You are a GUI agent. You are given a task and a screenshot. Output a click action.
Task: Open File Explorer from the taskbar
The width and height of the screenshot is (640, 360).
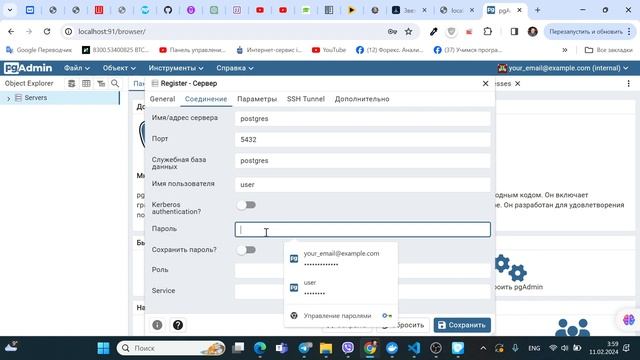pyautogui.click(x=326, y=348)
